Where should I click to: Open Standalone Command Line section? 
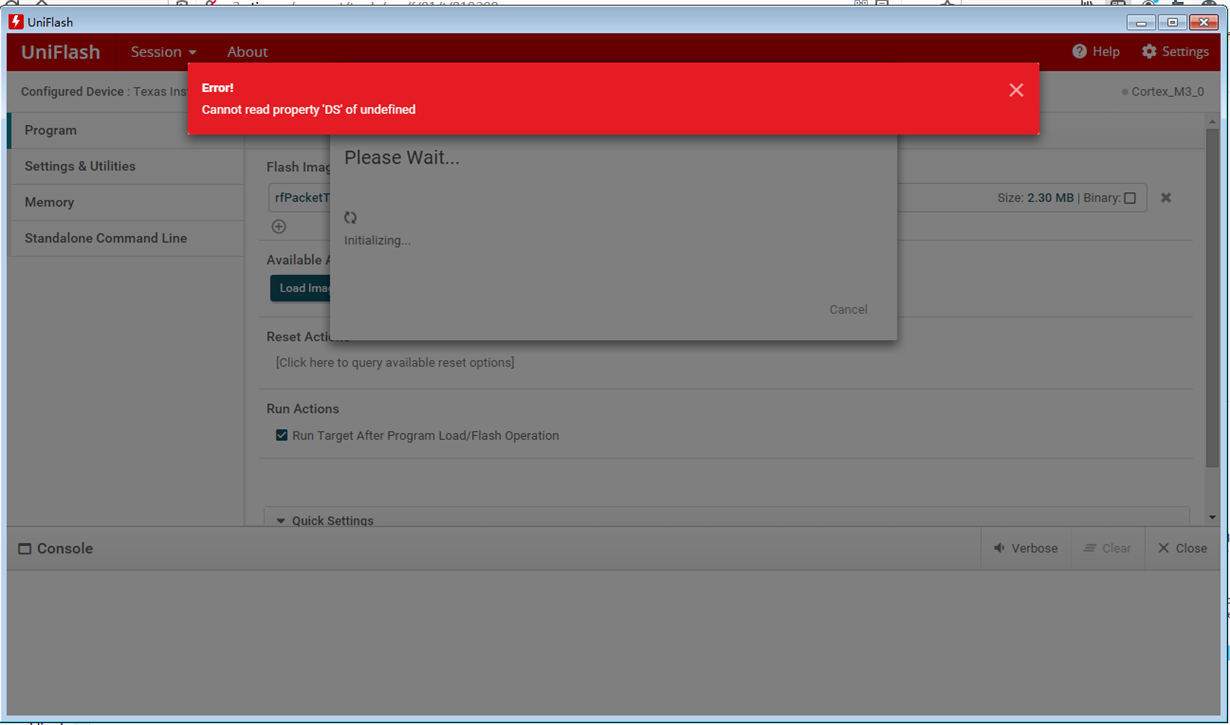point(126,238)
